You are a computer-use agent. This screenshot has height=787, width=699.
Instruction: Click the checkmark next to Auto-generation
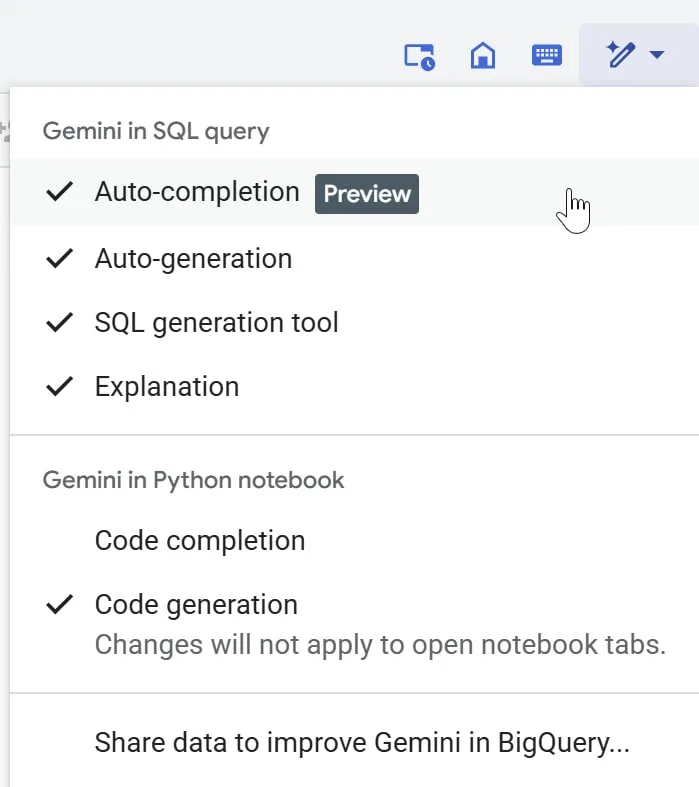click(61, 258)
